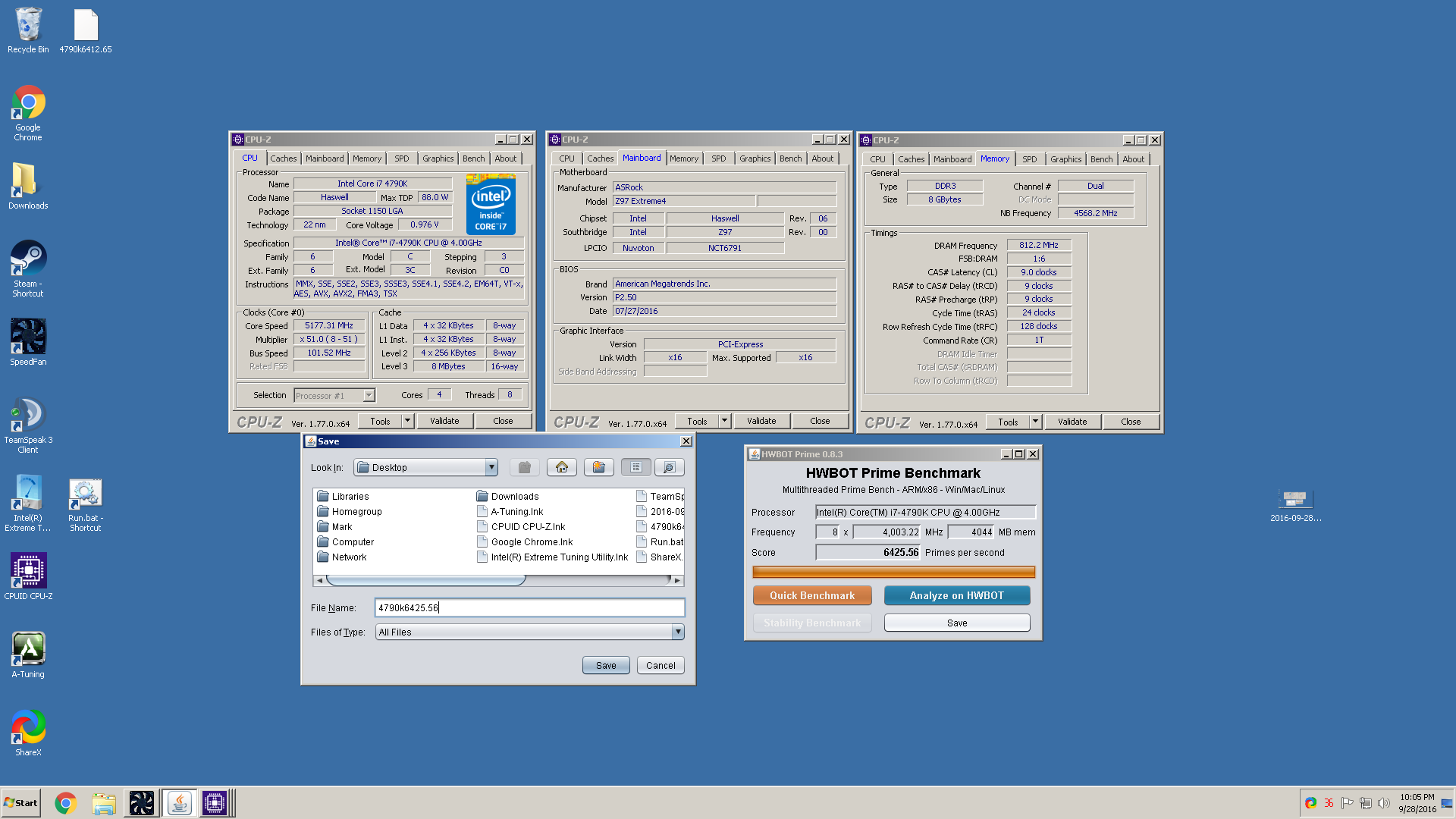Click the HWBOT Prime orange progress bar
The height and width of the screenshot is (819, 1456).
click(893, 572)
